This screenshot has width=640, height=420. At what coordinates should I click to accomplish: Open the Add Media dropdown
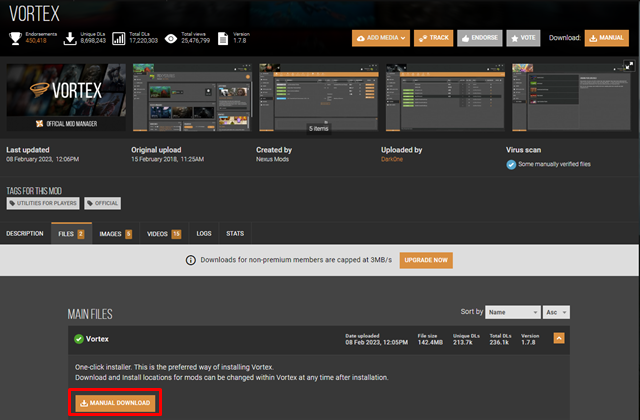point(381,38)
